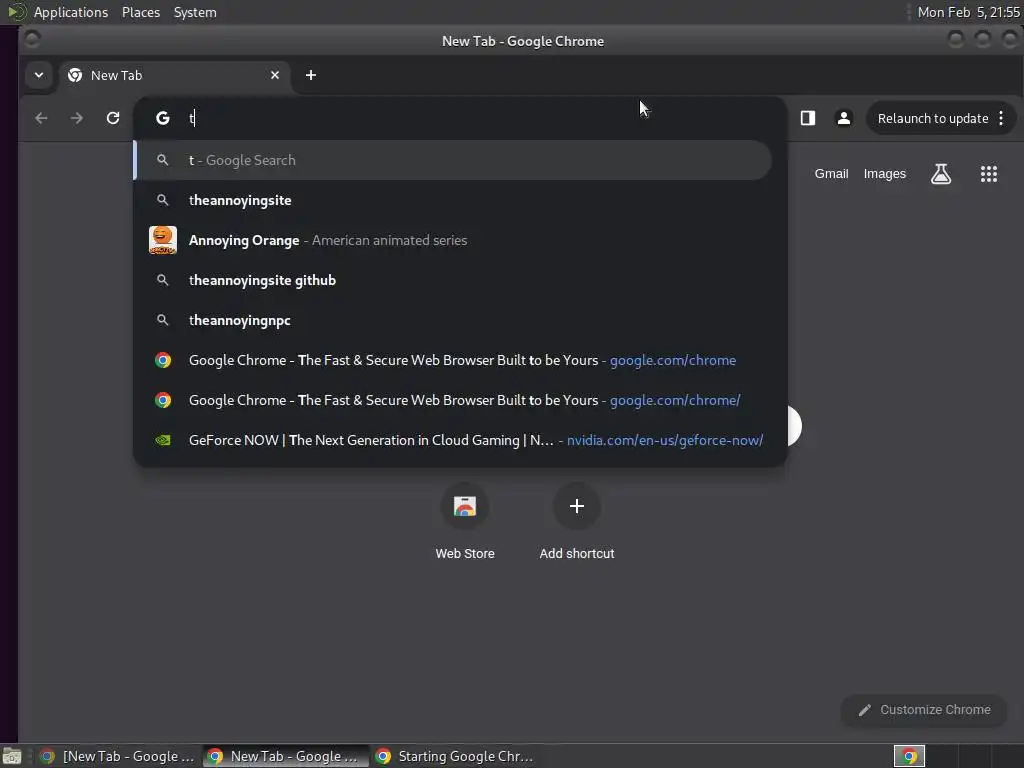This screenshot has height=768, width=1024.
Task: Click the Nvidia favicon in GeForce suggestion
Action: [163, 440]
